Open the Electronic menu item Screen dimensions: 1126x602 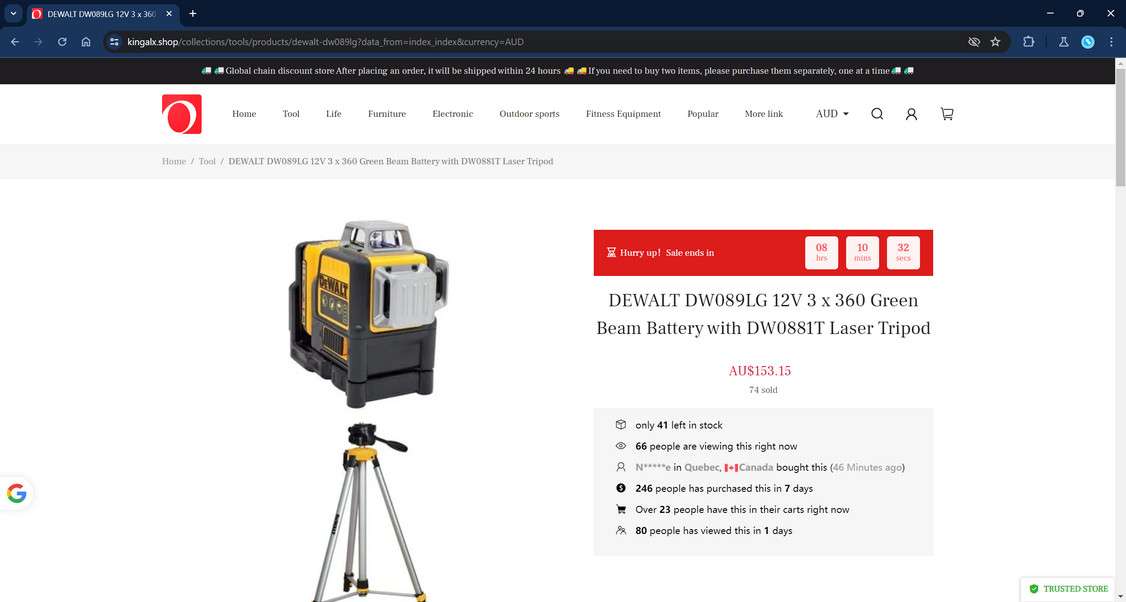[x=452, y=114]
